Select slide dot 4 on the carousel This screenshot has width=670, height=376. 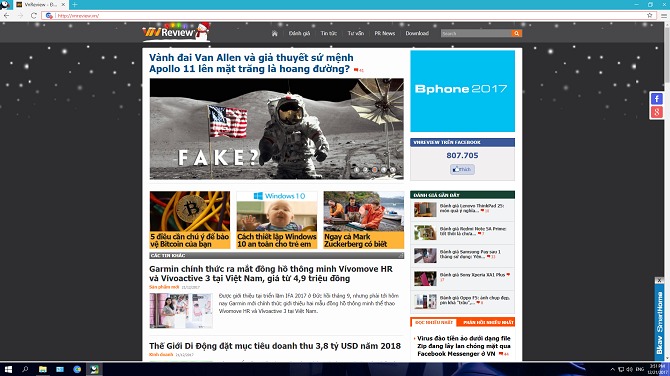click(x=383, y=170)
